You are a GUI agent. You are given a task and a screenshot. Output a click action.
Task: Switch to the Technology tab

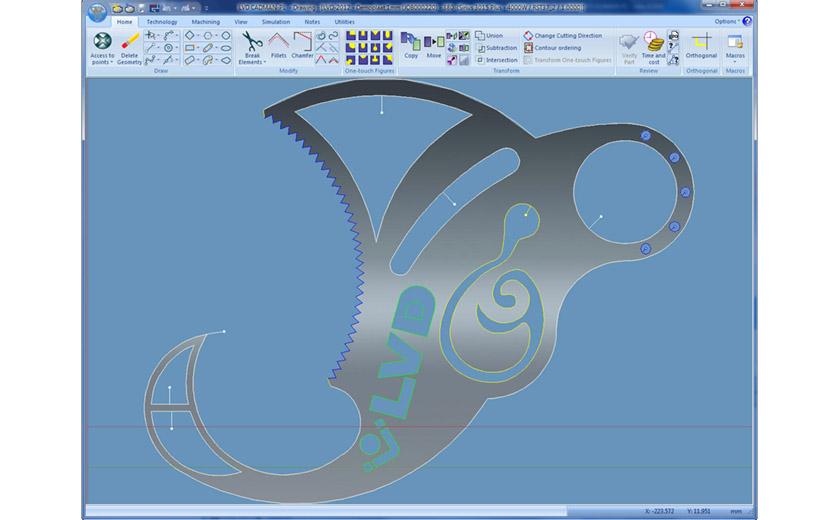click(162, 22)
